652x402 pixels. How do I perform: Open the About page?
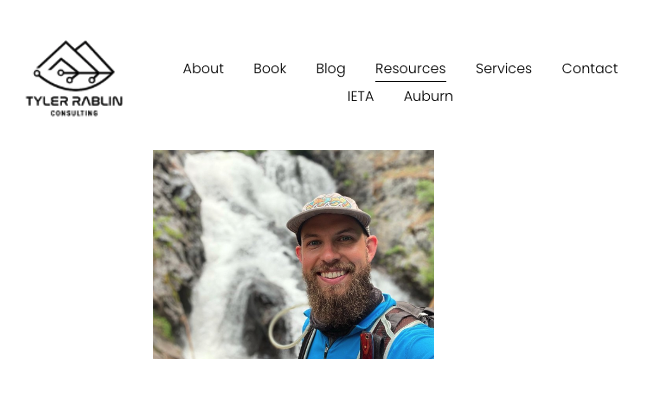(203, 68)
